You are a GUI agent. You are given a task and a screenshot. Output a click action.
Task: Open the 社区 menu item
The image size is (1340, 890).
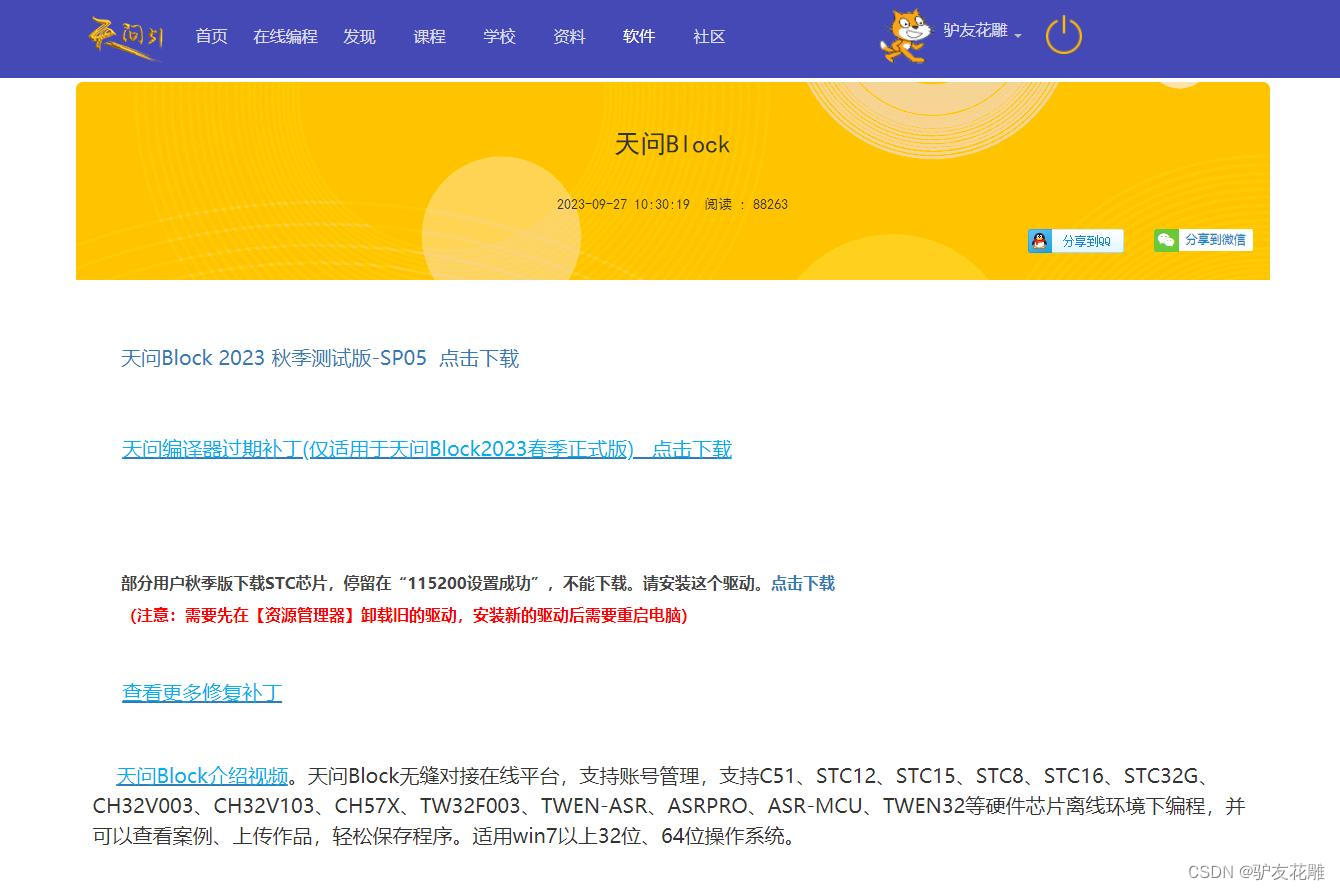[709, 36]
